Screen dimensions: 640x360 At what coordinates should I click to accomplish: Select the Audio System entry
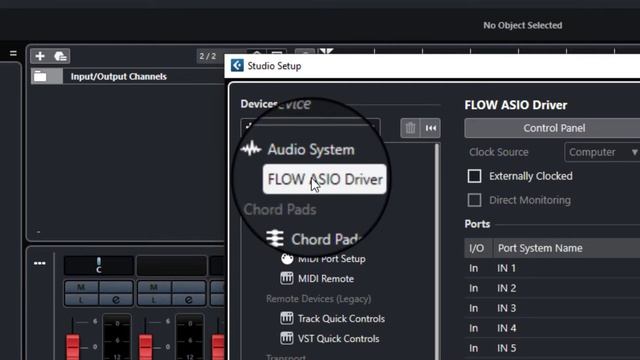click(311, 149)
